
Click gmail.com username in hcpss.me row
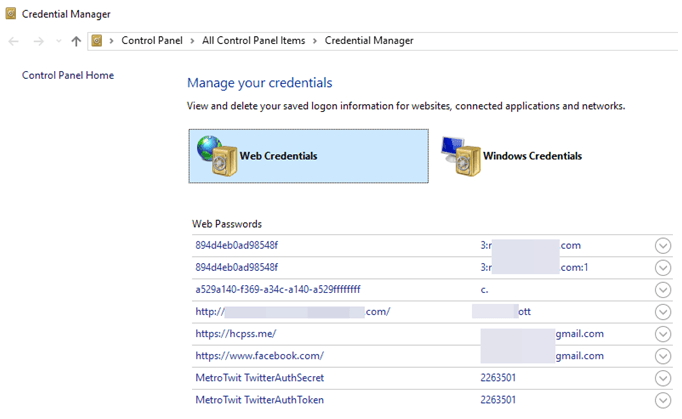pos(579,334)
